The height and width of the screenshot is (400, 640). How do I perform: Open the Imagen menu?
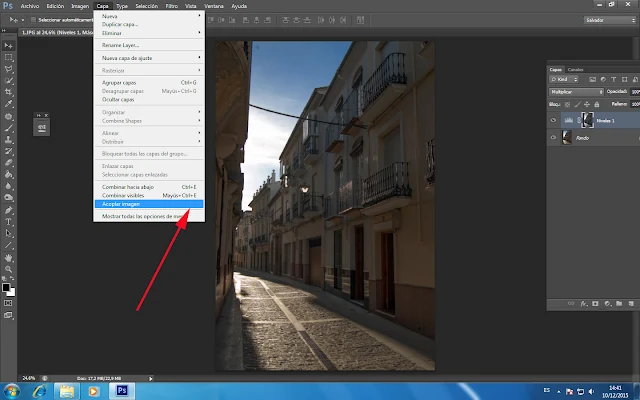tap(80, 6)
